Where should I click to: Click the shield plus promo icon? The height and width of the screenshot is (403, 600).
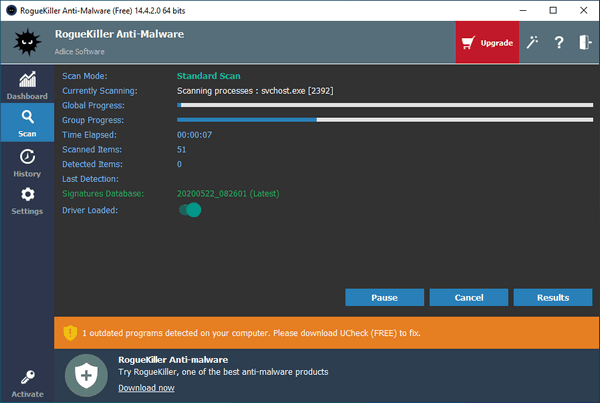(x=86, y=375)
